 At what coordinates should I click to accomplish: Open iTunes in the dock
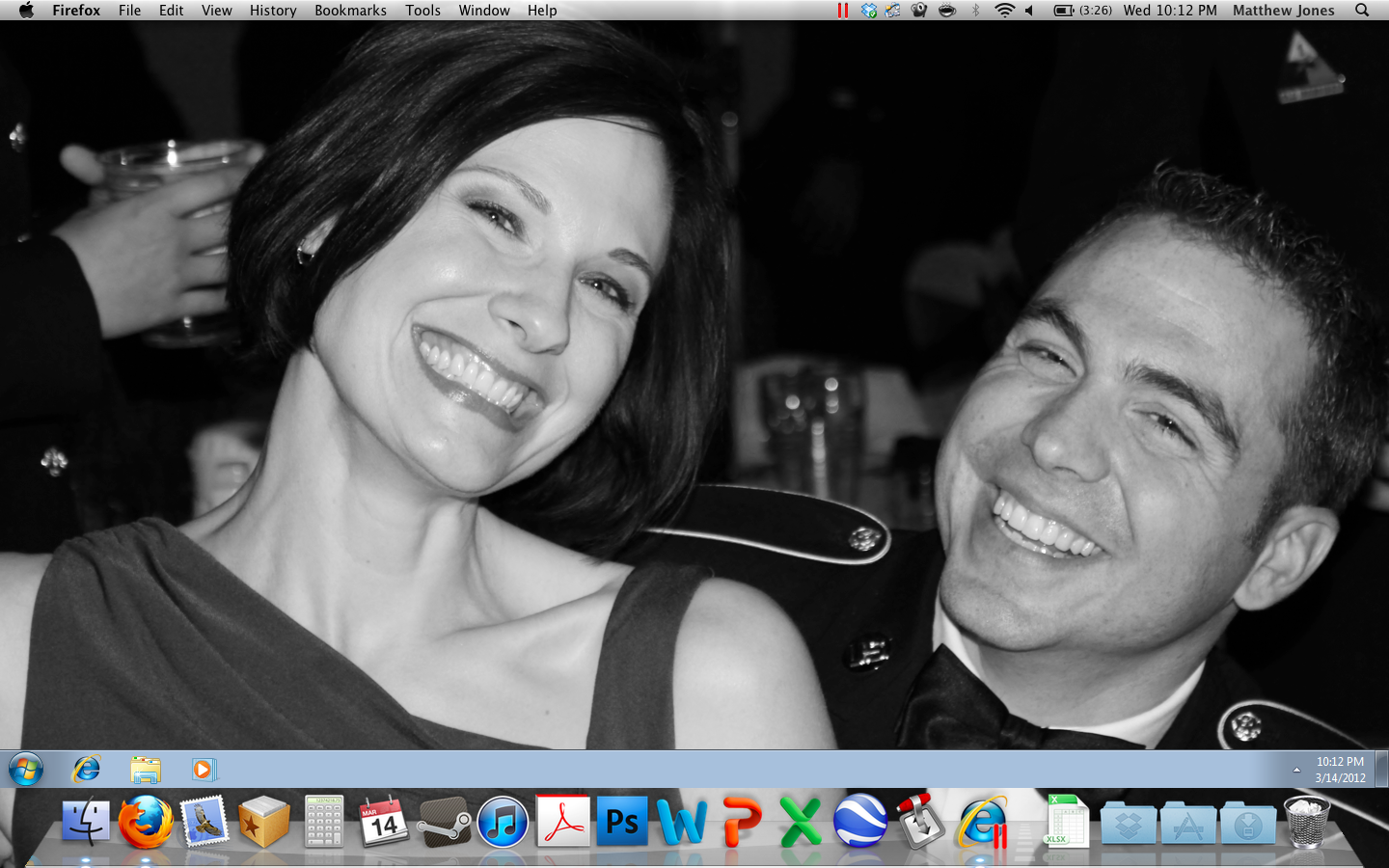503,823
